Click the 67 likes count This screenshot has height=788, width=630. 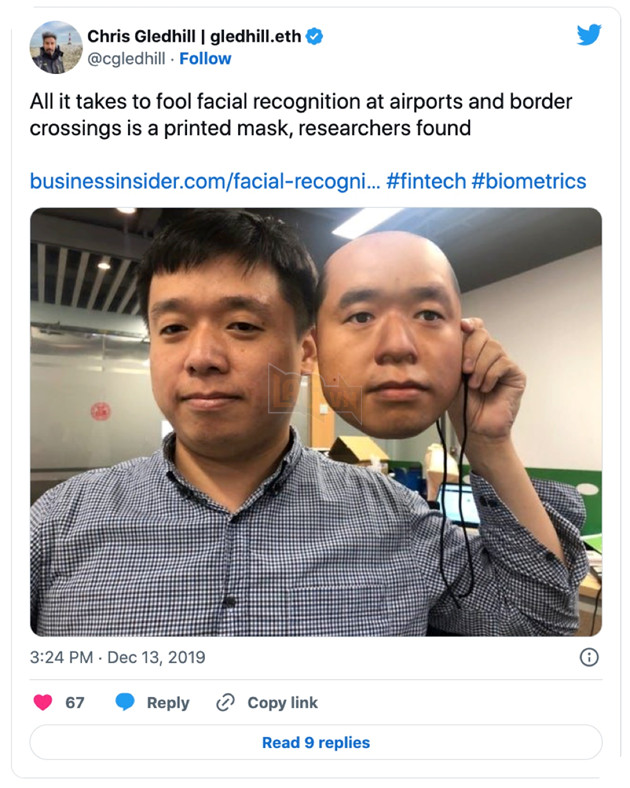pyautogui.click(x=75, y=703)
